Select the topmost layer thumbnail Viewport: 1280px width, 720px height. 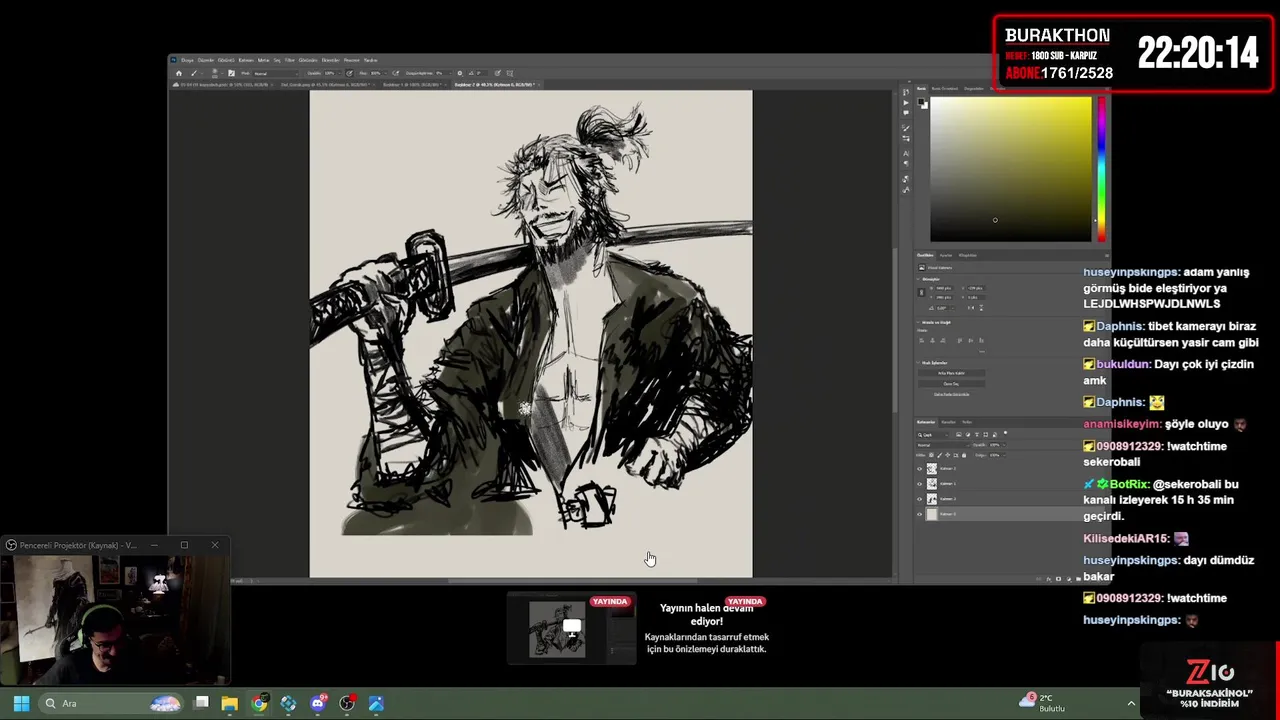click(x=932, y=469)
